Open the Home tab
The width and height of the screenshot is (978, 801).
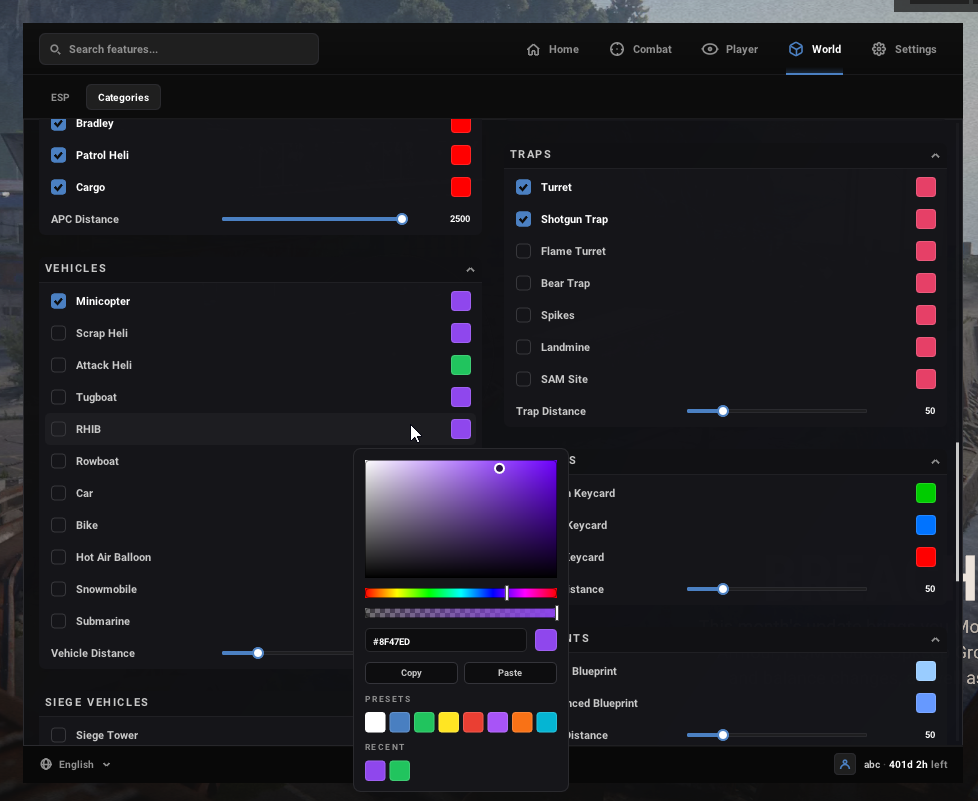(x=553, y=49)
